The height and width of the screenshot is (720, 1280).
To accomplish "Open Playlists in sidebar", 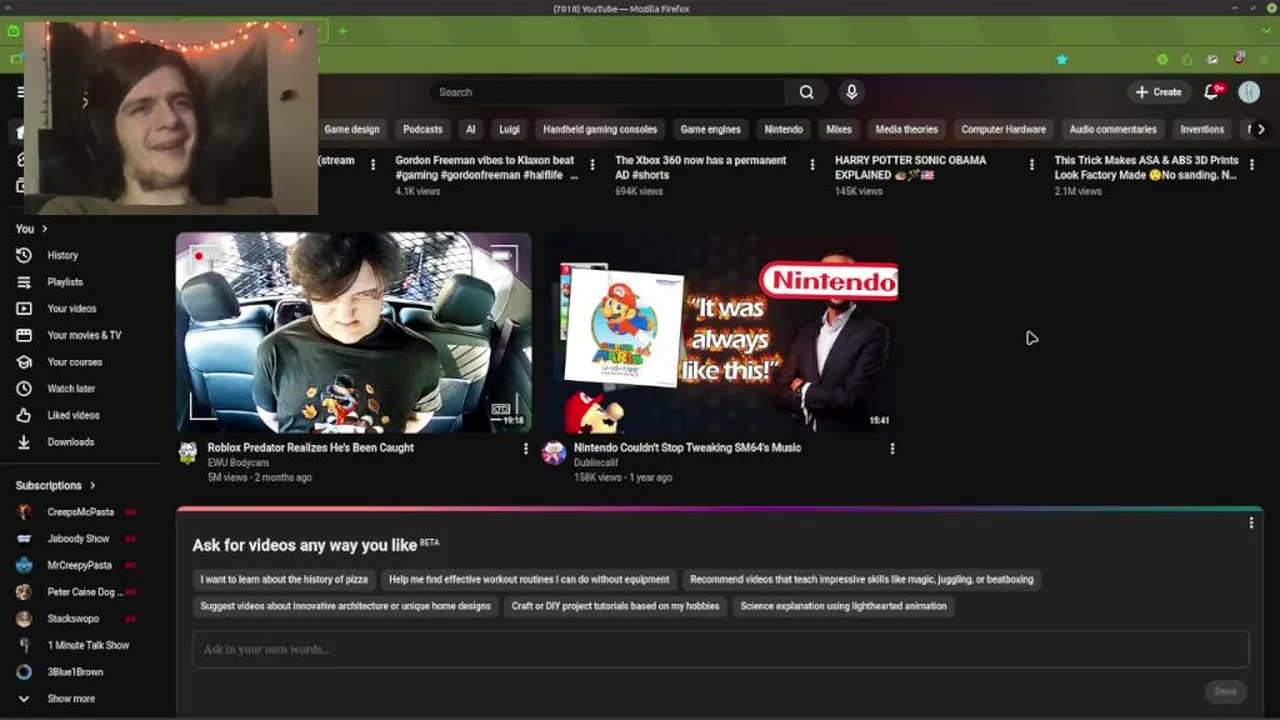I will pos(65,282).
